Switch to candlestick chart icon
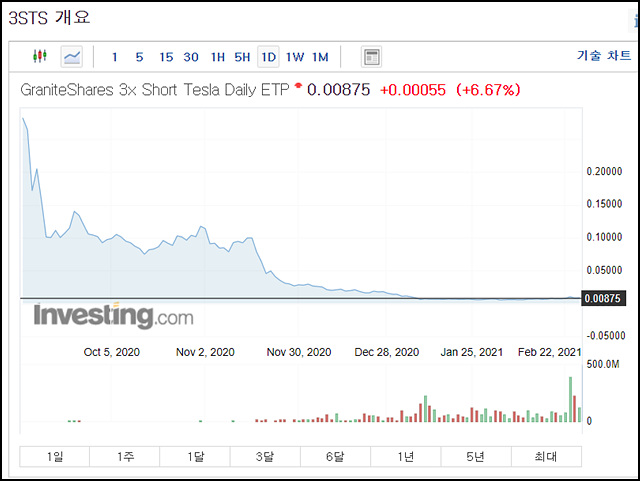This screenshot has width=640, height=481. (40, 56)
